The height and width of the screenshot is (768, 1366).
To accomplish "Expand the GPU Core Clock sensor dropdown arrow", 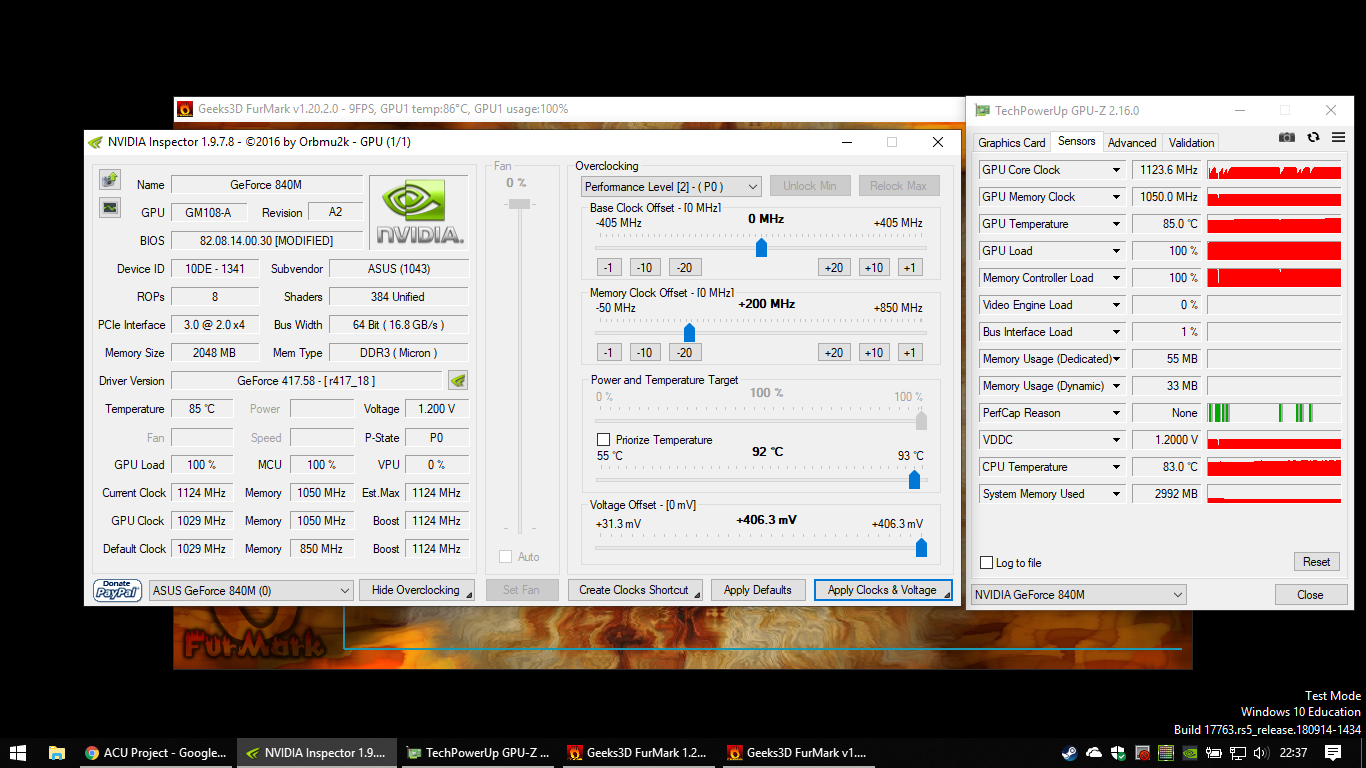I will tap(1116, 170).
